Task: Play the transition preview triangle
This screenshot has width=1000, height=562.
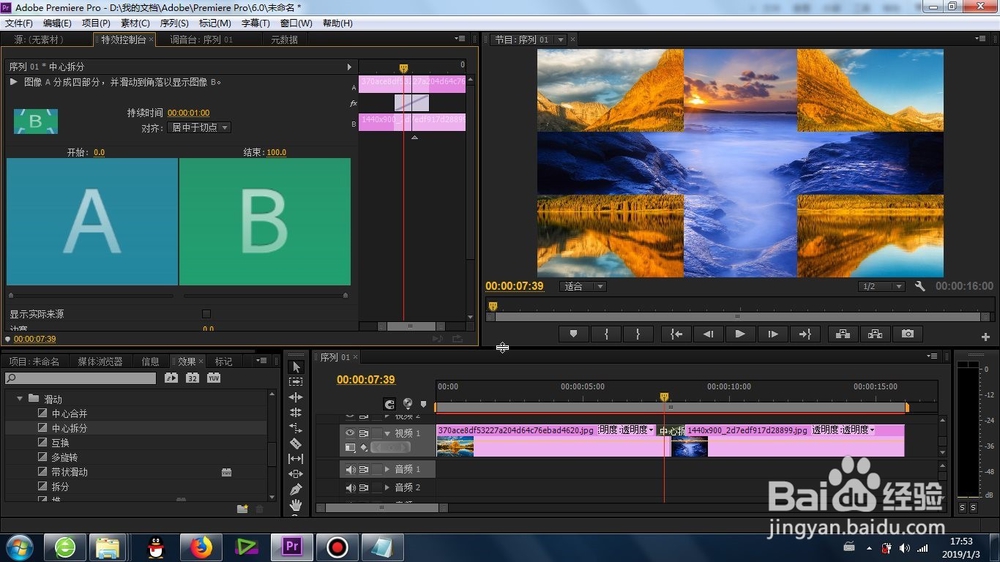Action: tap(13, 82)
